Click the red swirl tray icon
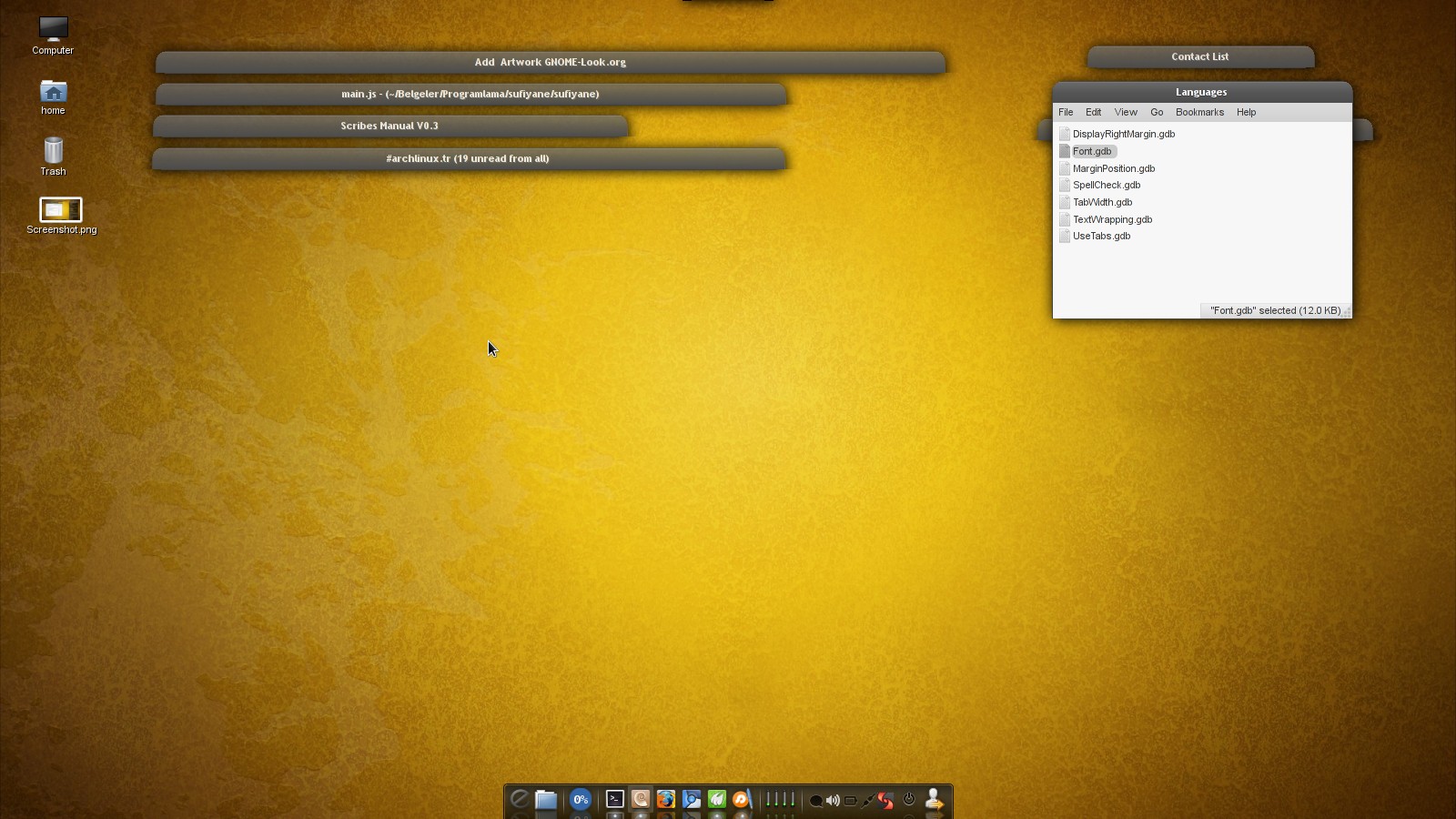 pyautogui.click(x=885, y=801)
